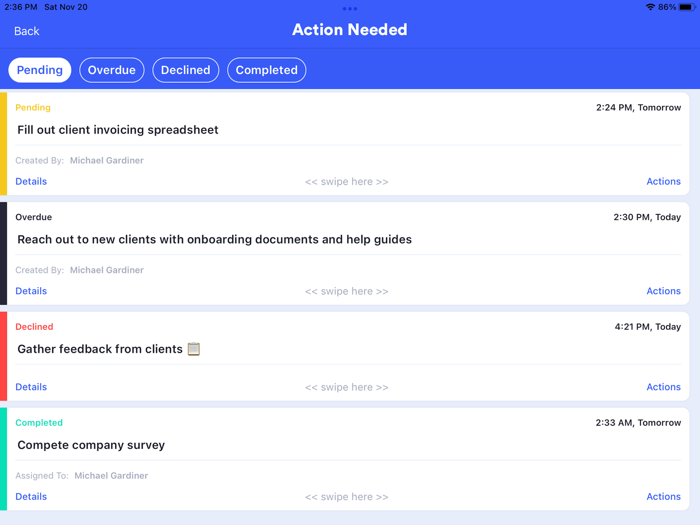Screen dimensions: 700x525
Task: Click 'Created By: Michael Gardiner' on onboarding card
Action: (79, 270)
